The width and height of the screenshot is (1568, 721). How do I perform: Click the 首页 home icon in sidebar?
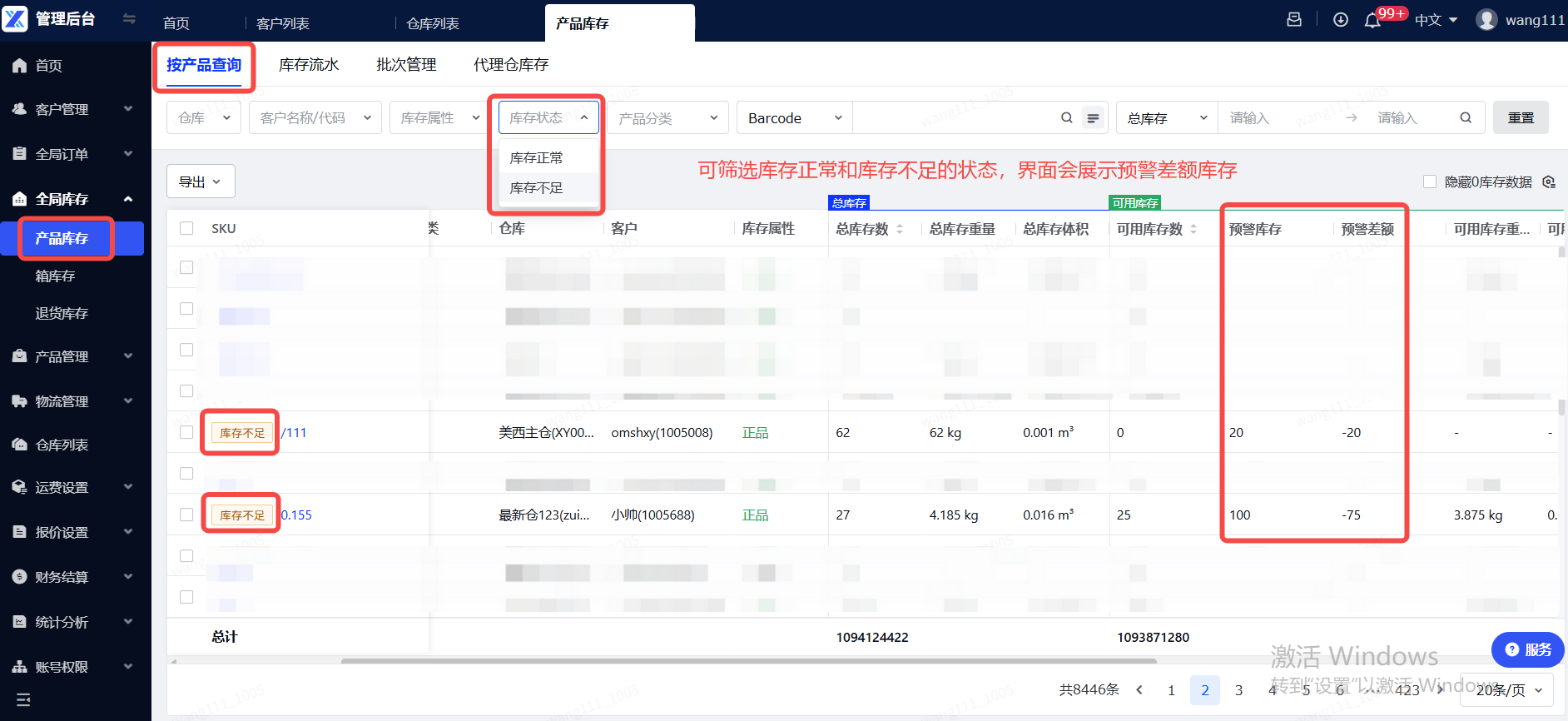pos(19,65)
